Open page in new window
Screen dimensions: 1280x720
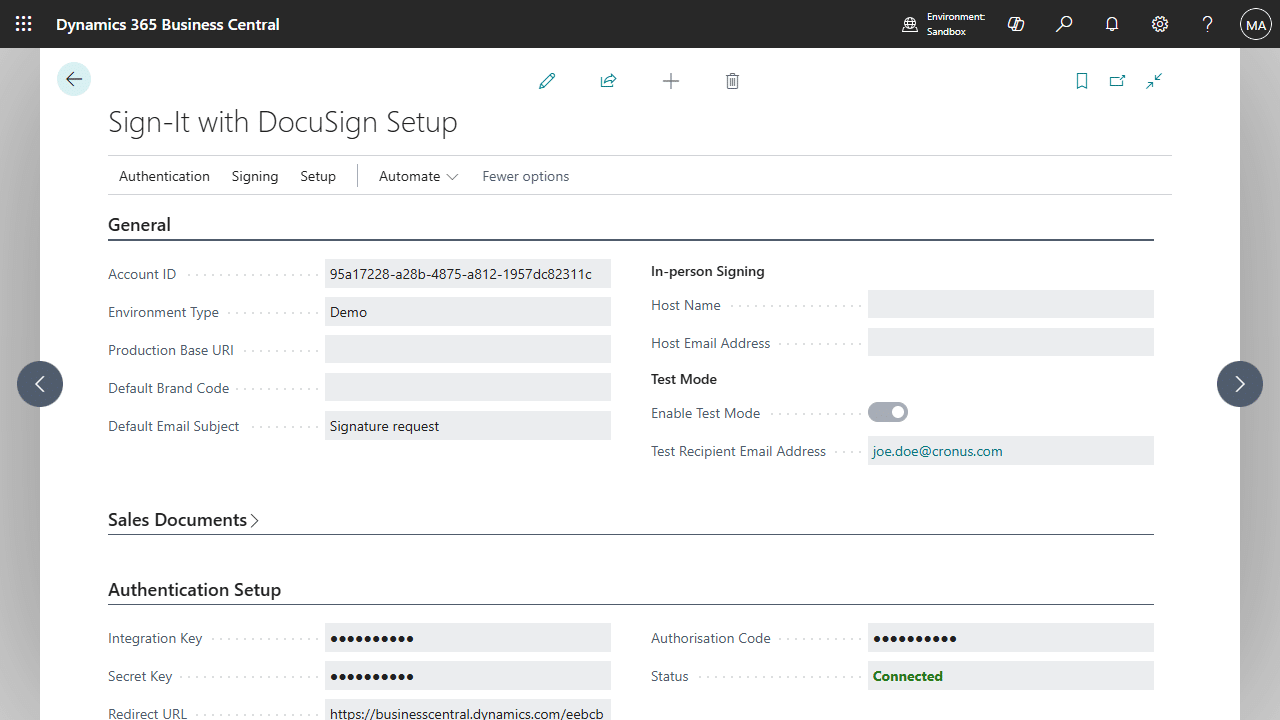[1117, 81]
